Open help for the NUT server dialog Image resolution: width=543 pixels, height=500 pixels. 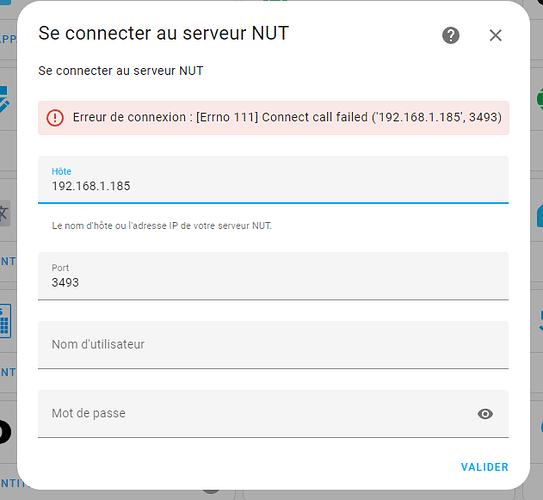point(451,35)
